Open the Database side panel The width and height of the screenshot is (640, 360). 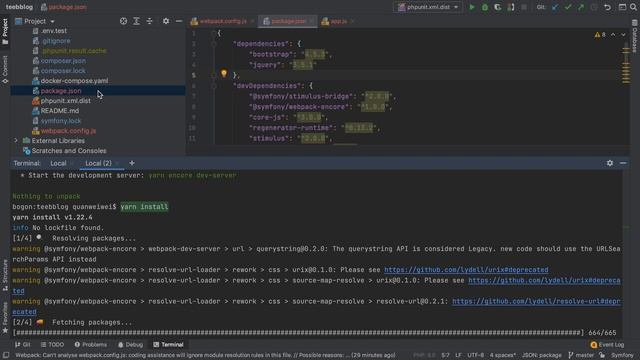tap(635, 37)
